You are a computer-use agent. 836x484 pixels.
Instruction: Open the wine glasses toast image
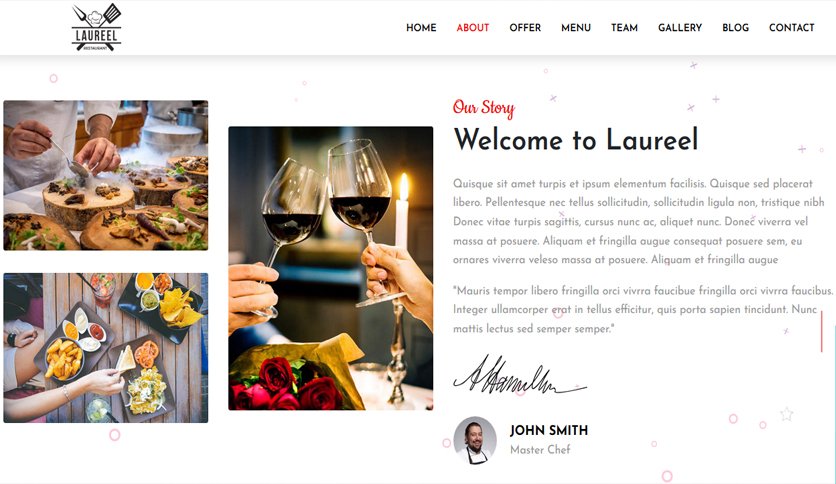(x=331, y=268)
